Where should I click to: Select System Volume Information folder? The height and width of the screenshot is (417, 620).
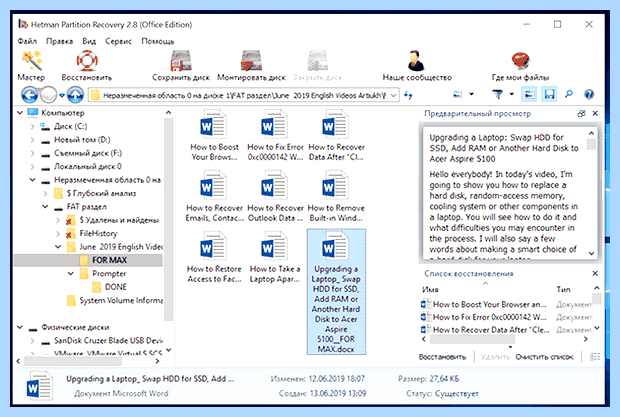(121, 300)
